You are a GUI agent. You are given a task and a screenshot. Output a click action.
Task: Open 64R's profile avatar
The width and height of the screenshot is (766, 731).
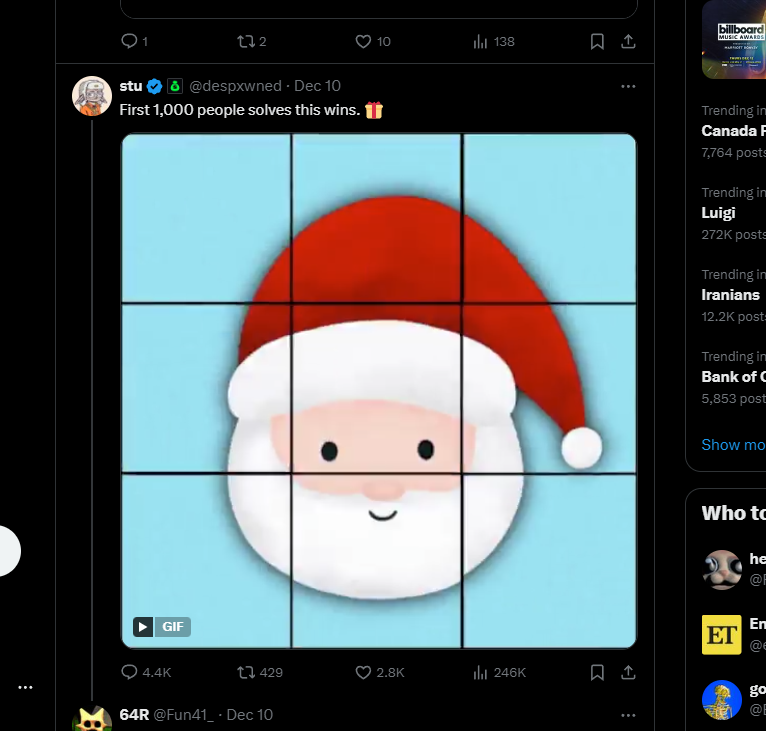[92, 718]
